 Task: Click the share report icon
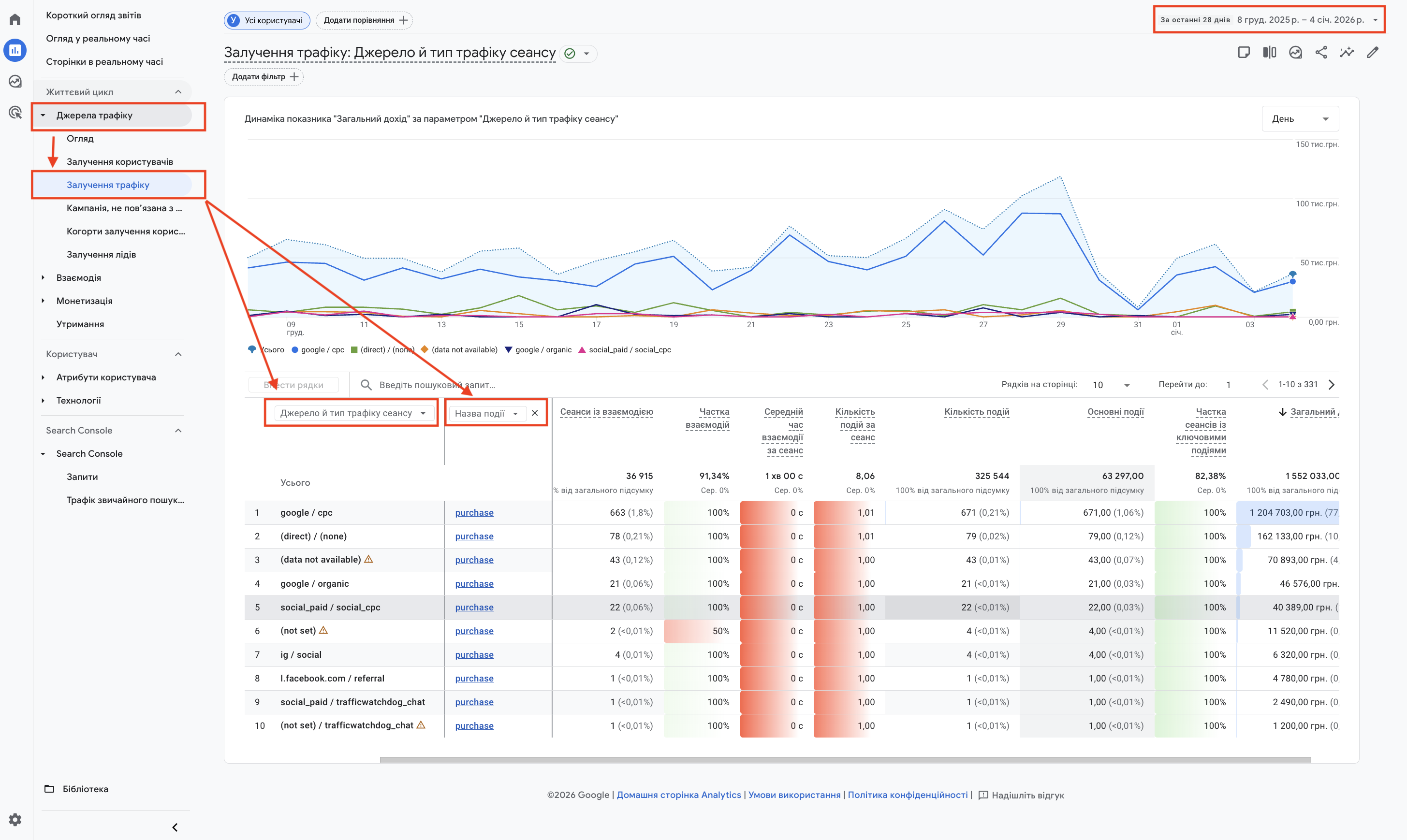click(1321, 53)
